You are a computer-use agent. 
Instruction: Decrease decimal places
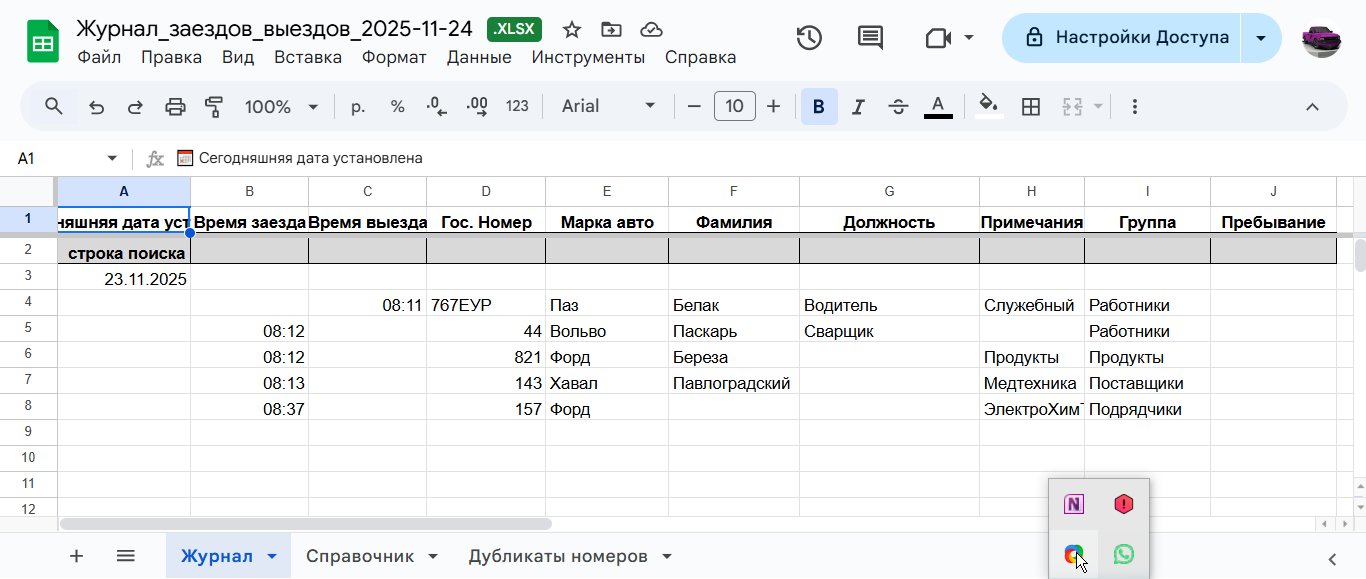436,105
